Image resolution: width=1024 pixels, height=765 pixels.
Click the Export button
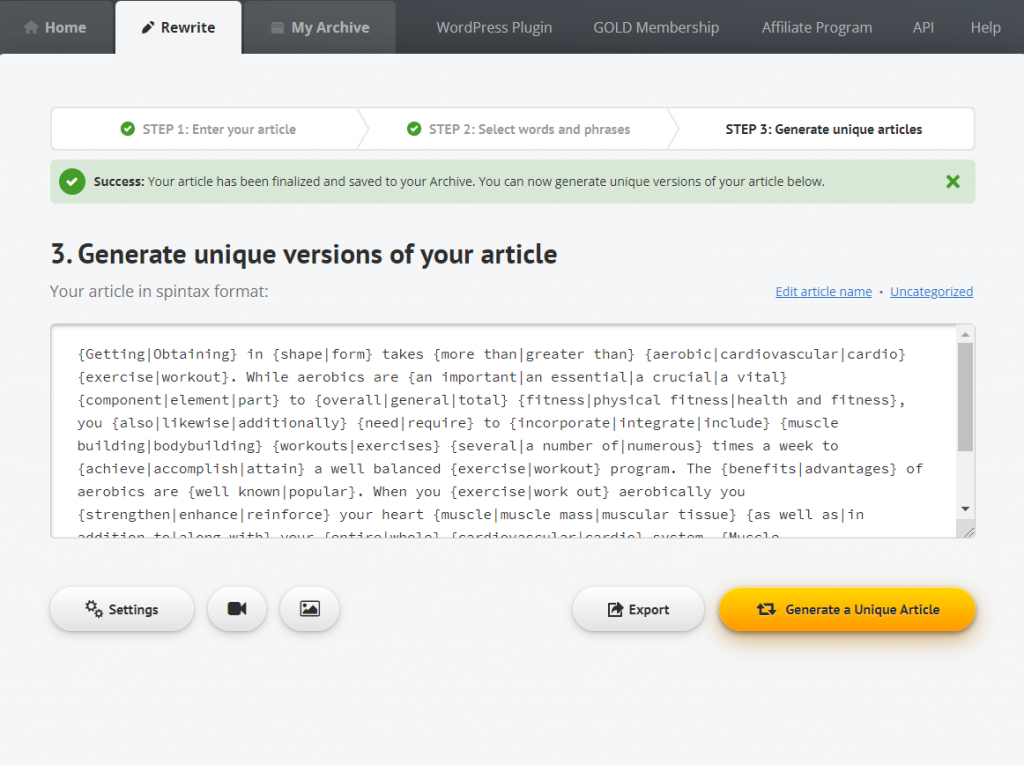(638, 609)
